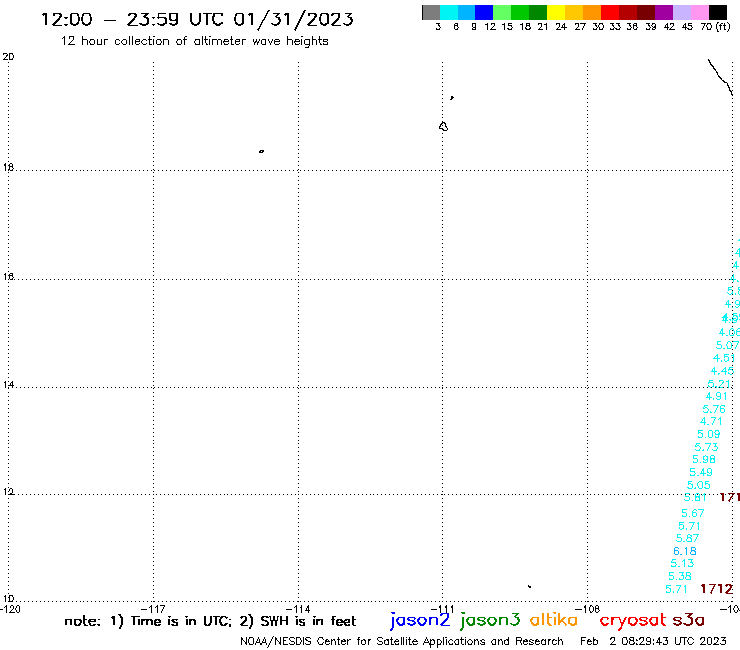740x650 pixels.
Task: Click the date range title text
Action: (197, 20)
